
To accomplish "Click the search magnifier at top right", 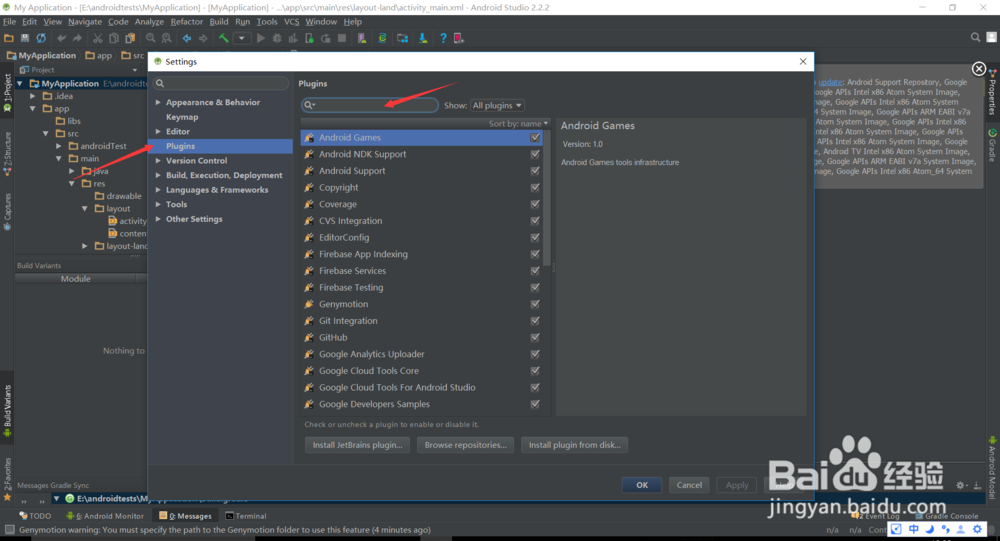I will [x=975, y=38].
